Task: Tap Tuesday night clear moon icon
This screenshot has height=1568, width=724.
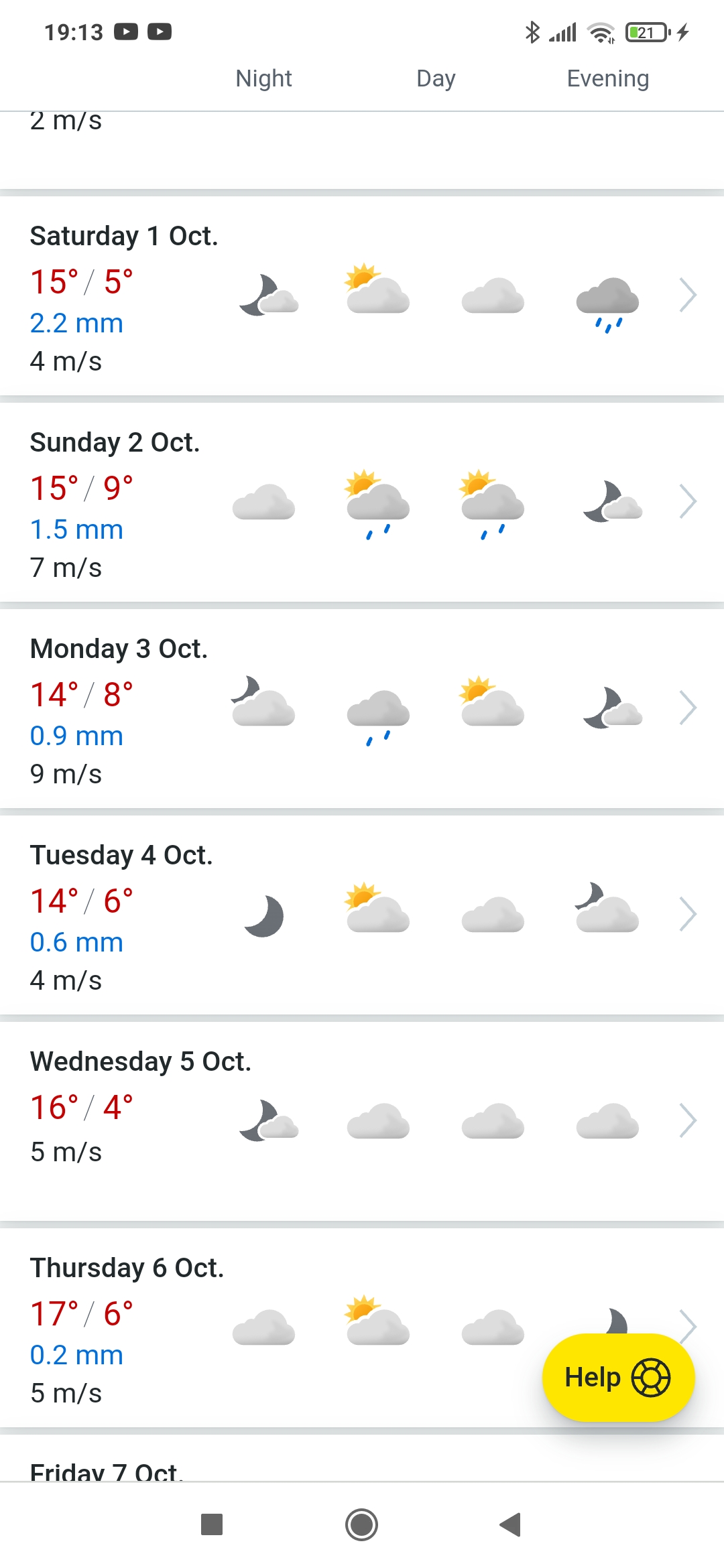Action: click(x=263, y=915)
